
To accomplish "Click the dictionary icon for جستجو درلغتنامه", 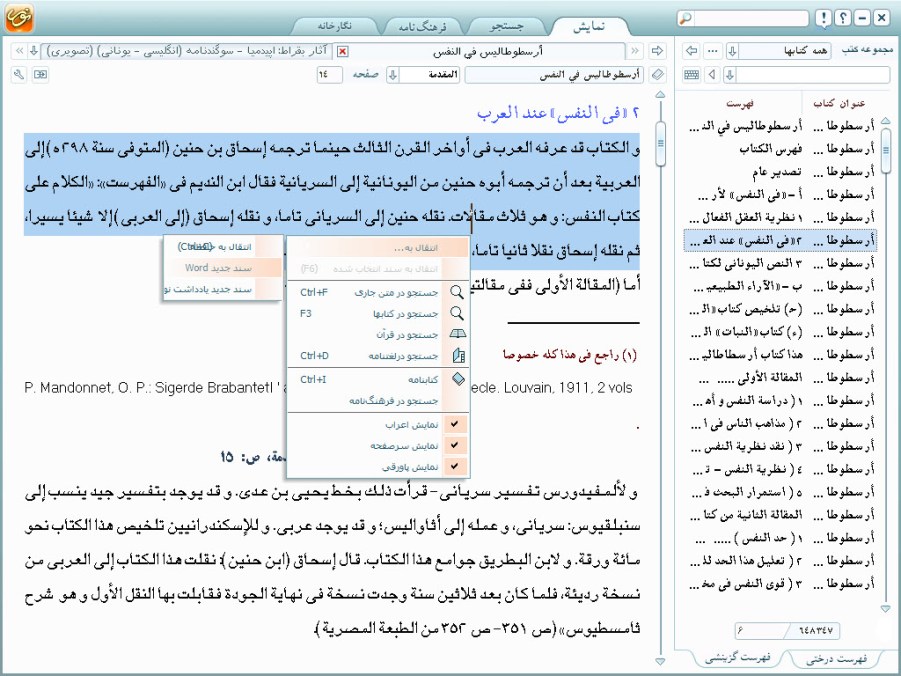I will (x=458, y=355).
